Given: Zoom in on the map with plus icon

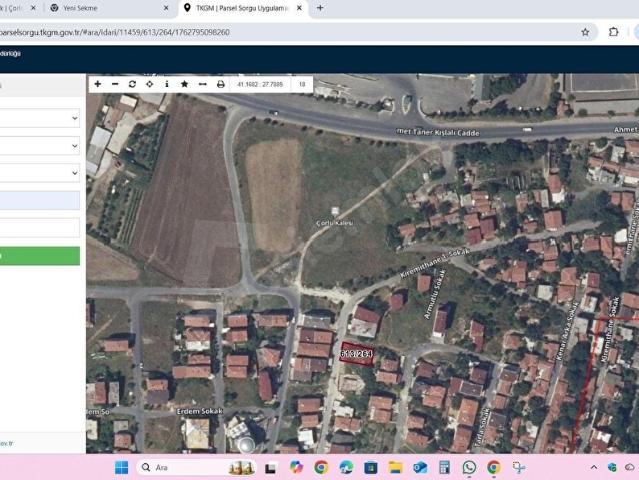Looking at the screenshot, I should click(98, 84).
